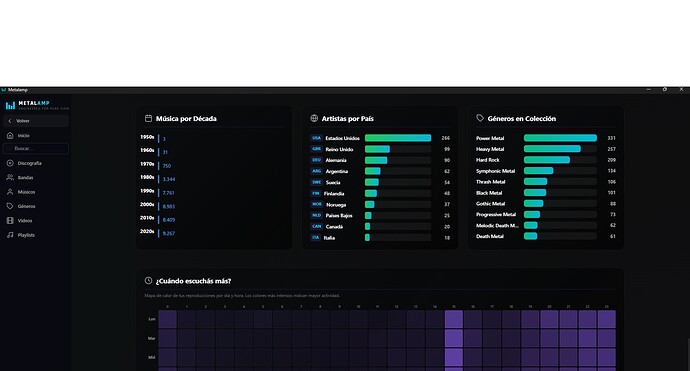
Task: Click the home icon beside Inicio
Action: [x=10, y=136]
